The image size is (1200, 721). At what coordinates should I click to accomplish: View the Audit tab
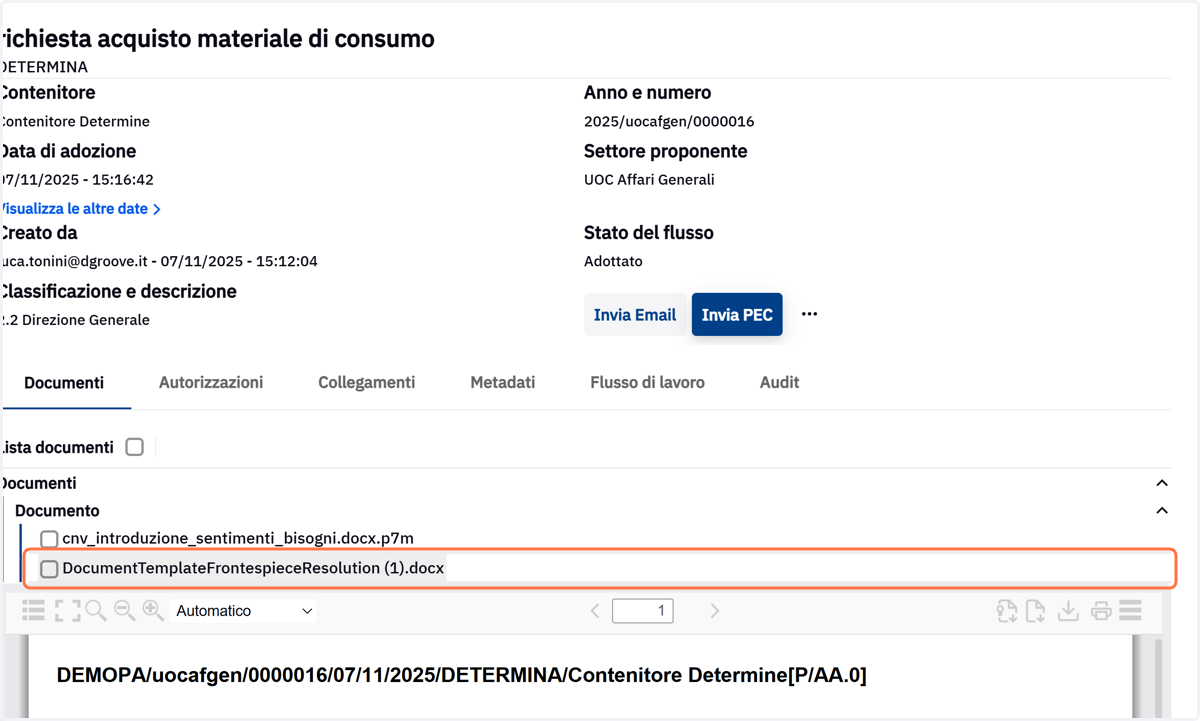pyautogui.click(x=779, y=382)
